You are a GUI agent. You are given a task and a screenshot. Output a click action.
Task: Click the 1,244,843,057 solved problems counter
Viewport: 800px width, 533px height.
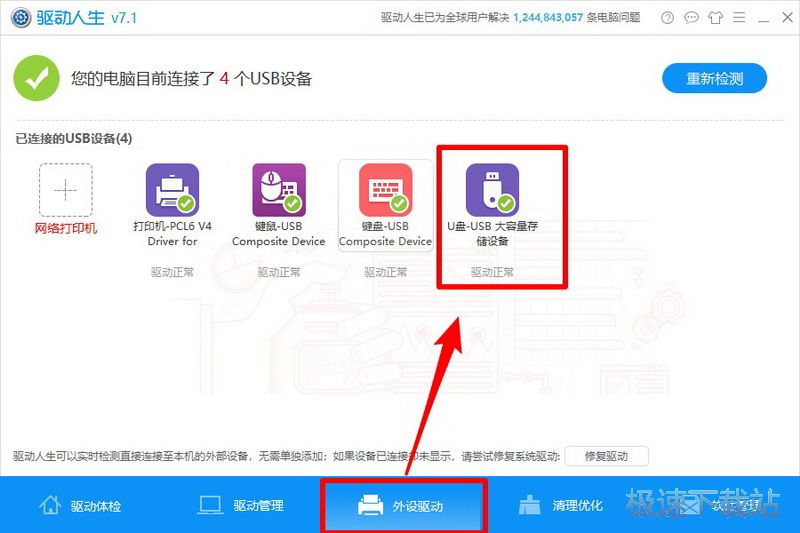coord(548,18)
